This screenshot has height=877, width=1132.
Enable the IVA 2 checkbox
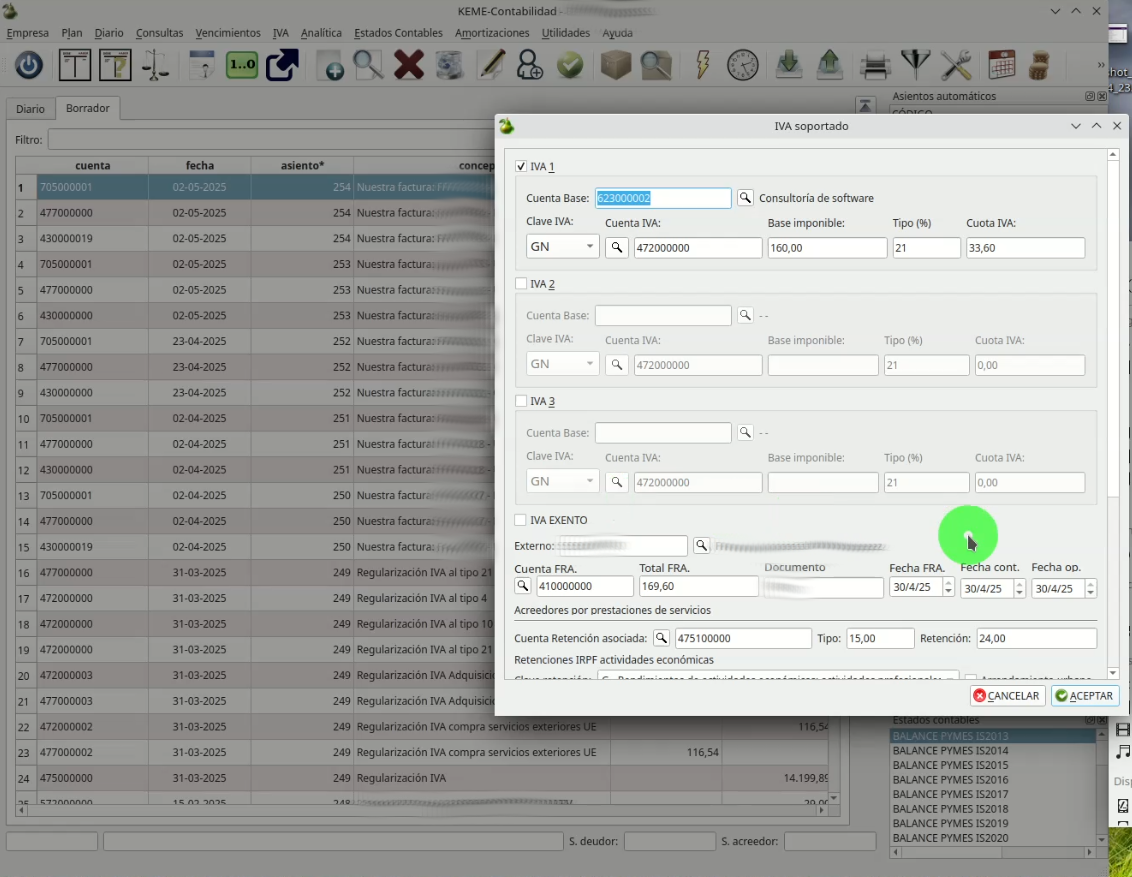[x=521, y=284]
